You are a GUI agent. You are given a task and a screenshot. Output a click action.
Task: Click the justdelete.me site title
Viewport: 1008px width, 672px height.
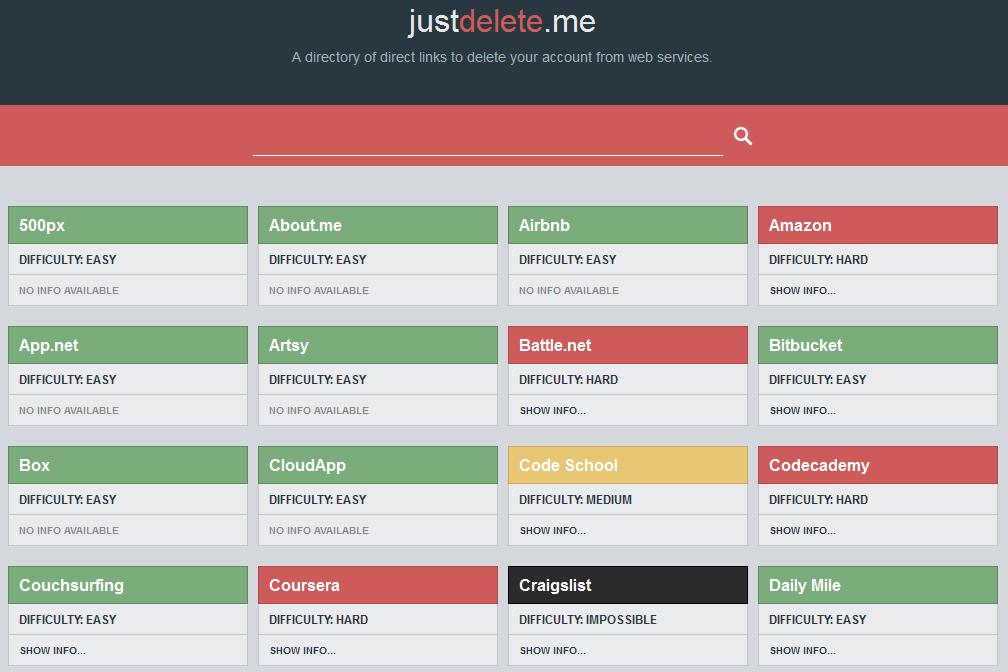point(503,22)
